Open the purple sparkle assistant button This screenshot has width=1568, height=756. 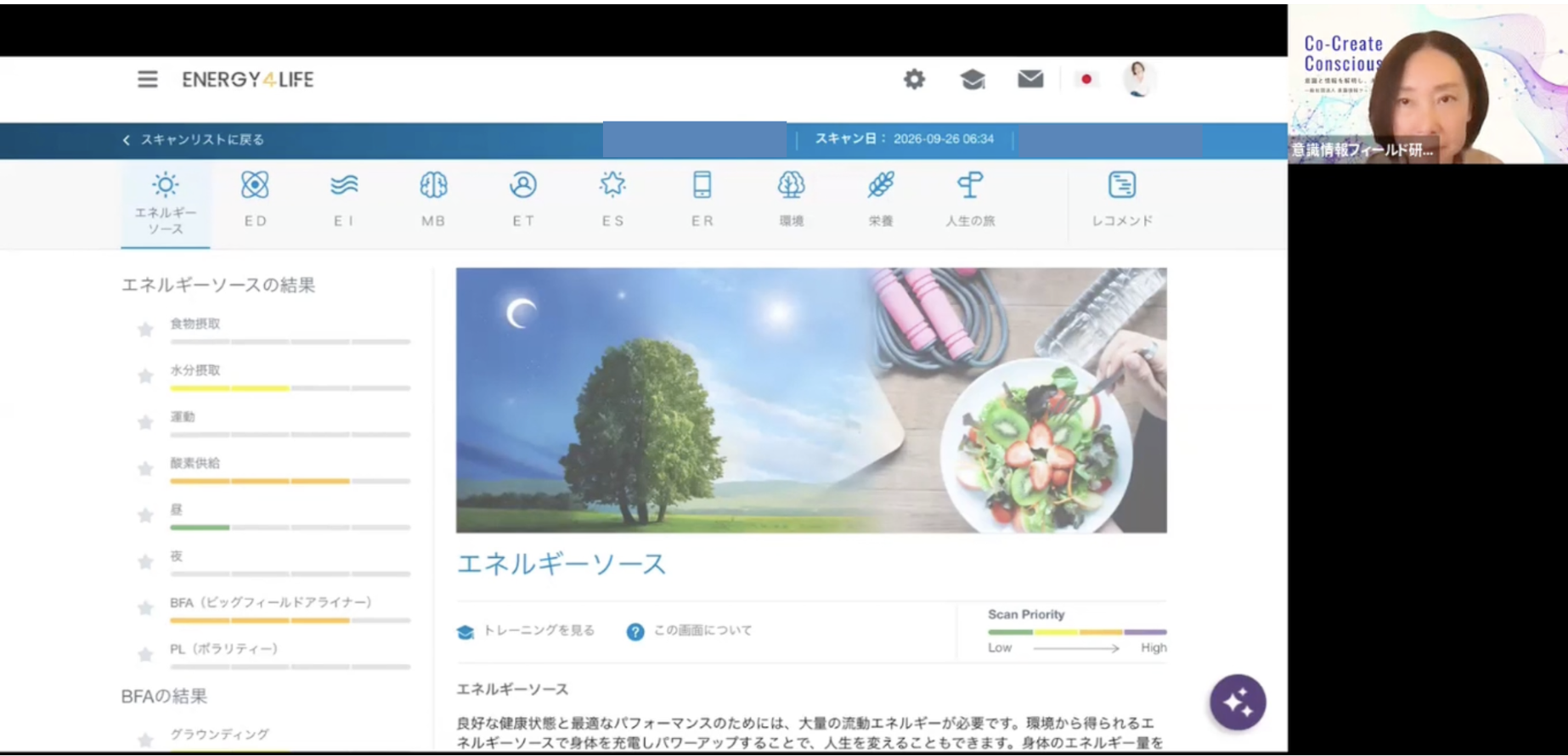(1238, 702)
